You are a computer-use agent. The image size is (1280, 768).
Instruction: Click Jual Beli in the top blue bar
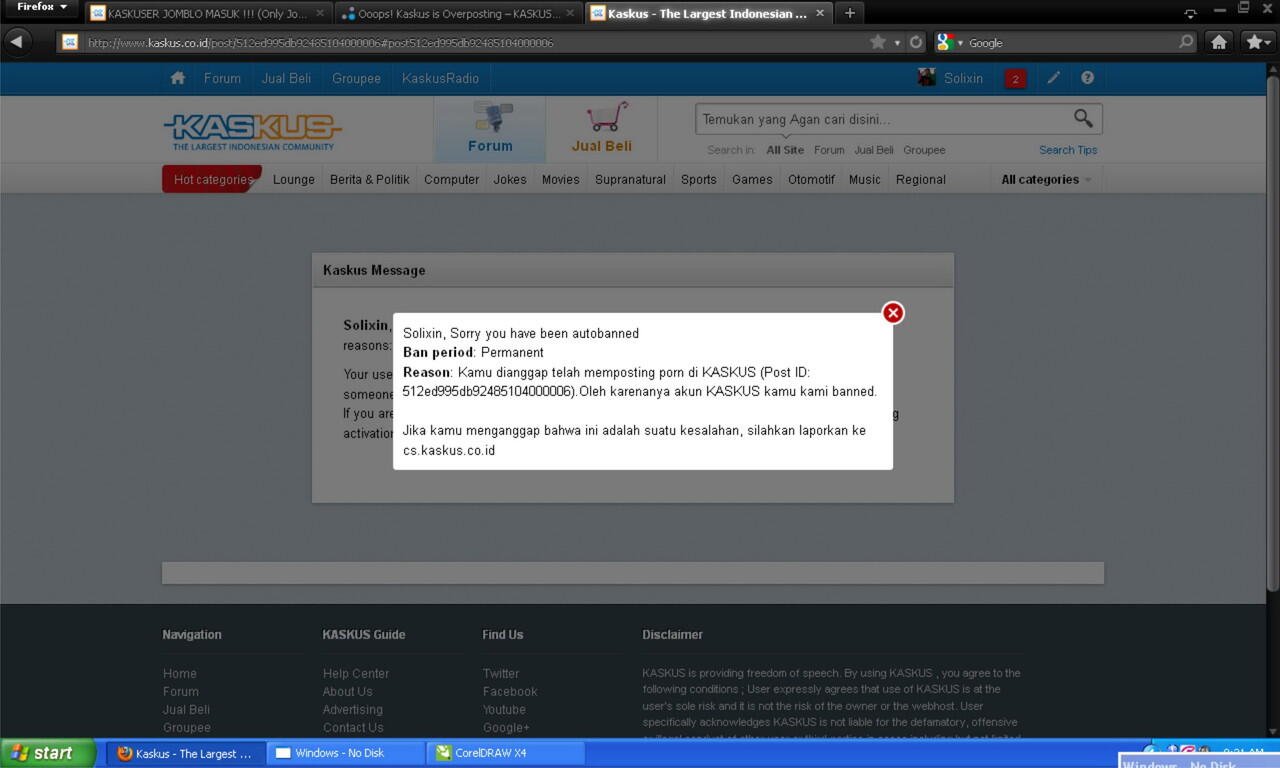286,78
